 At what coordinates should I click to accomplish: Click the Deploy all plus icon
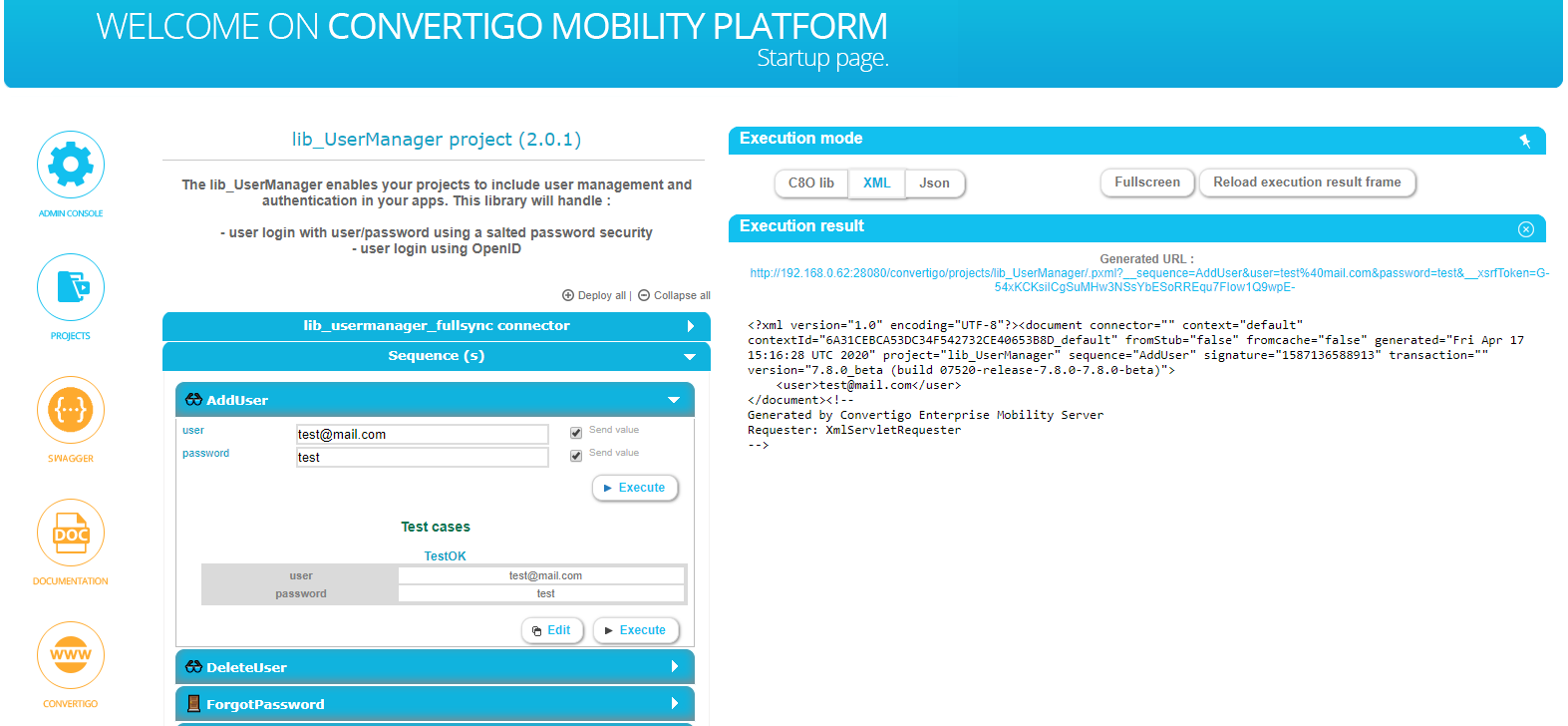[568, 295]
